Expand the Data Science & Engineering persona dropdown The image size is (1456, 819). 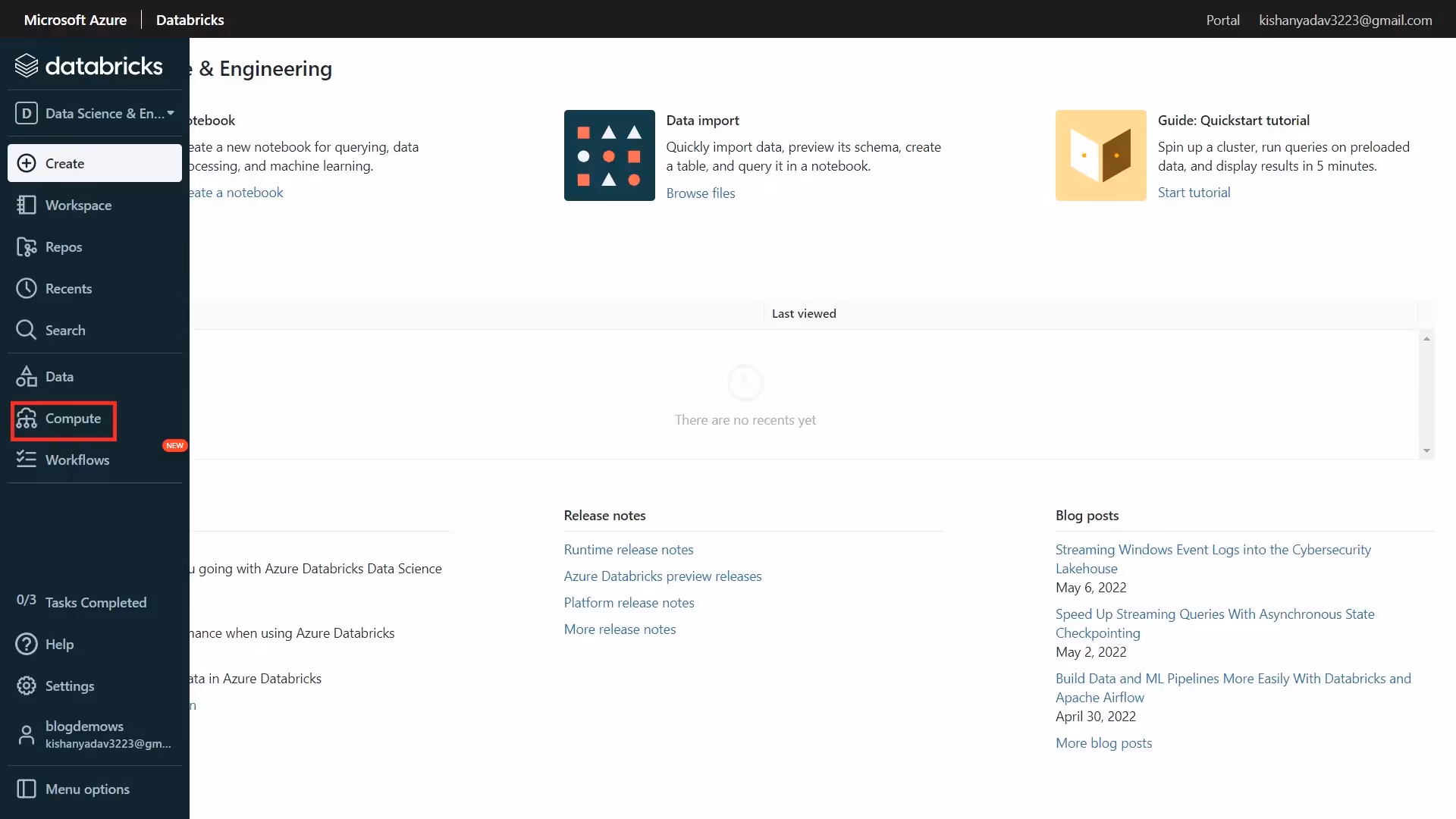pos(95,113)
